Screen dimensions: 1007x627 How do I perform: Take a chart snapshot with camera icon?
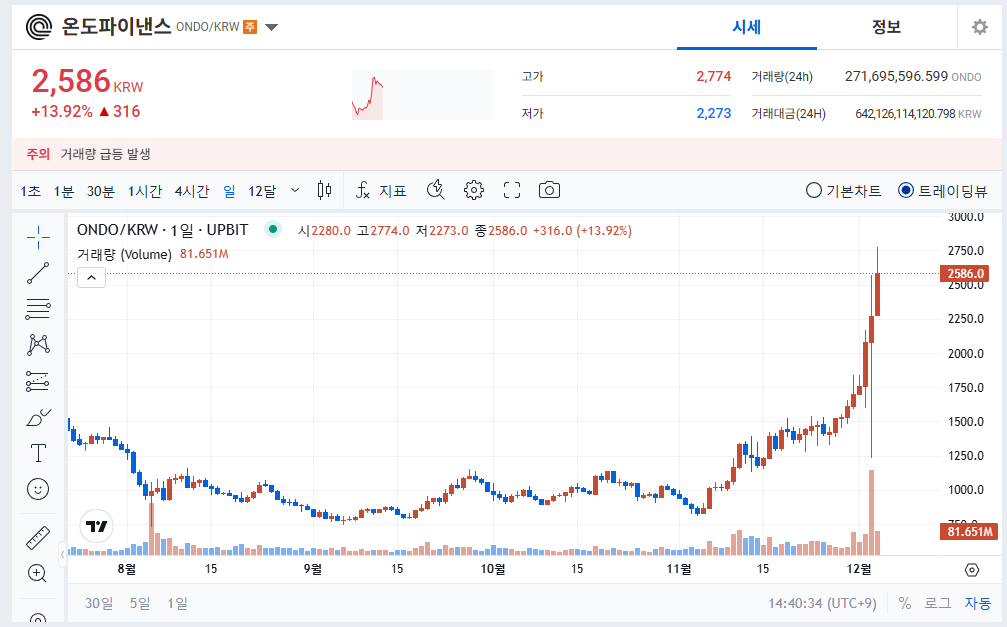pos(549,190)
